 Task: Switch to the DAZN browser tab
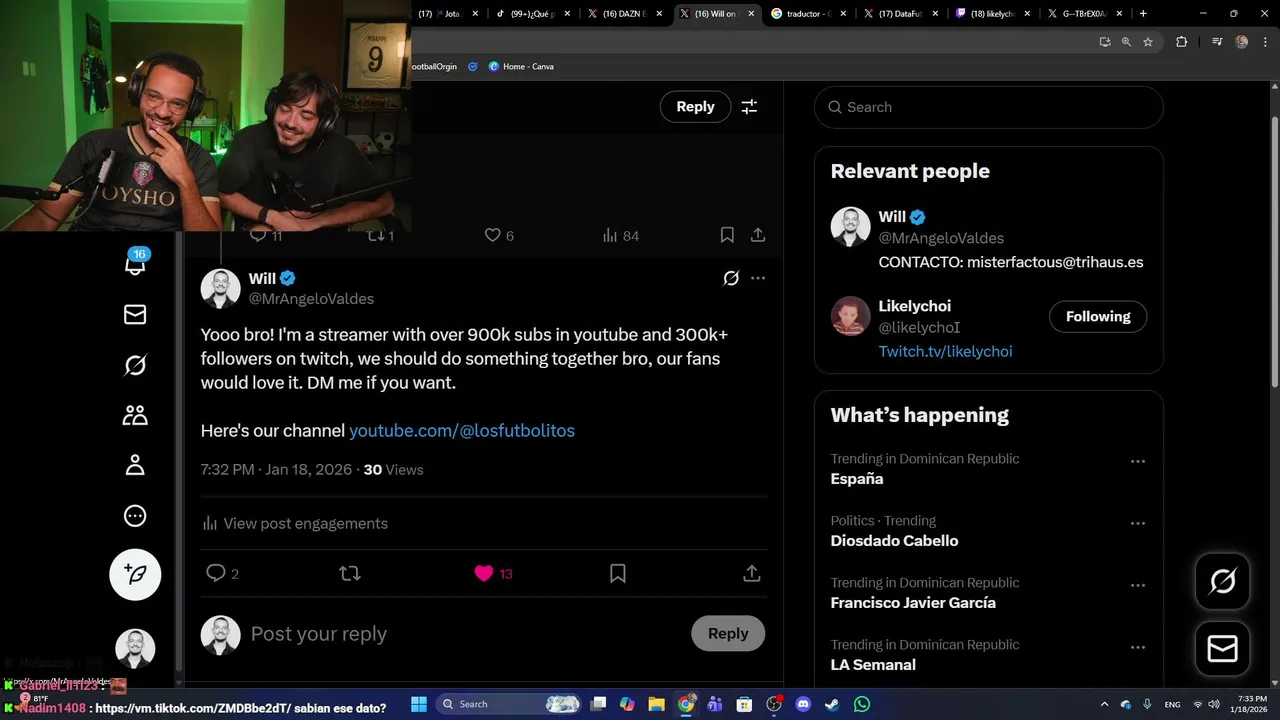(x=624, y=14)
